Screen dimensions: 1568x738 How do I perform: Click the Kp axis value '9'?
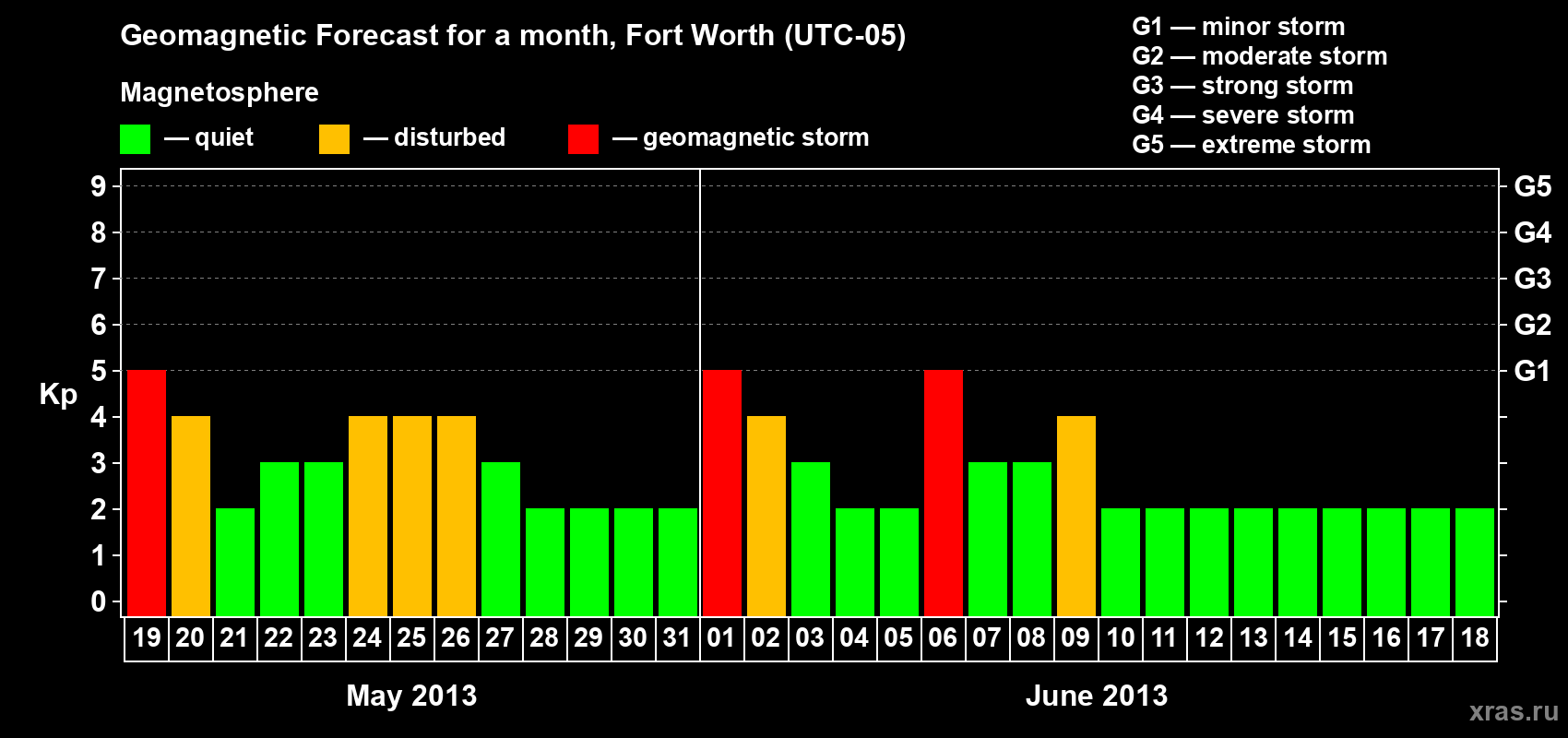pos(99,186)
